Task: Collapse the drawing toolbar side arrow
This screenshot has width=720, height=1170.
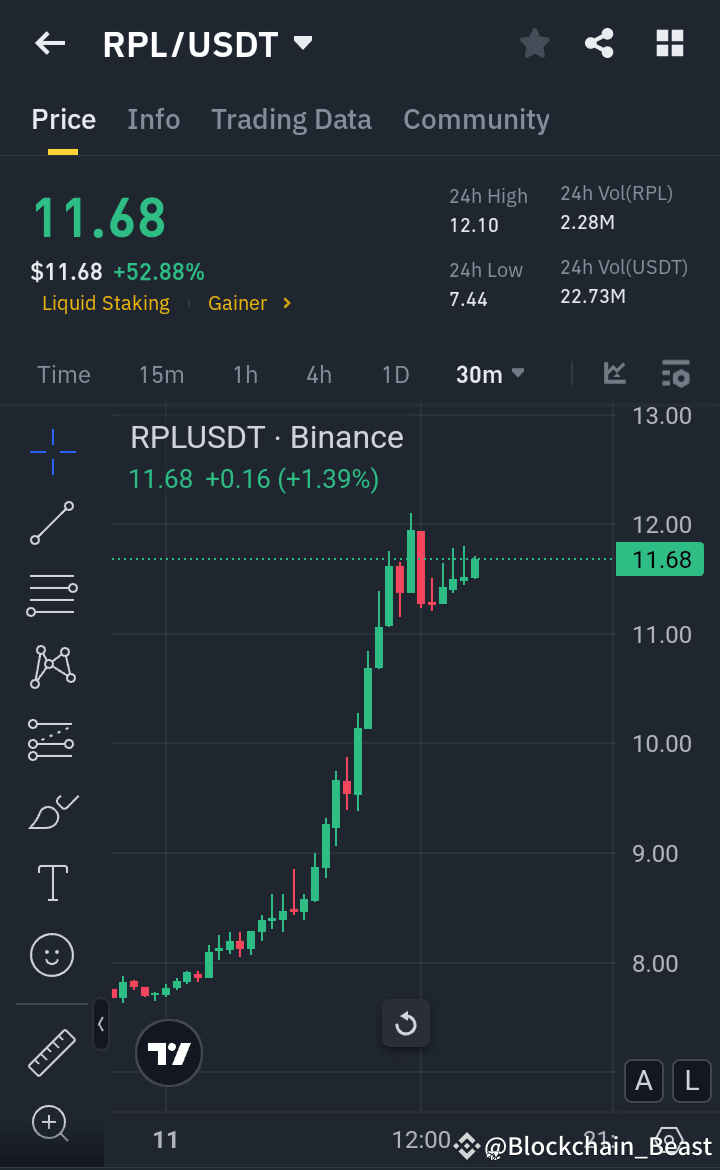Action: [x=101, y=1024]
